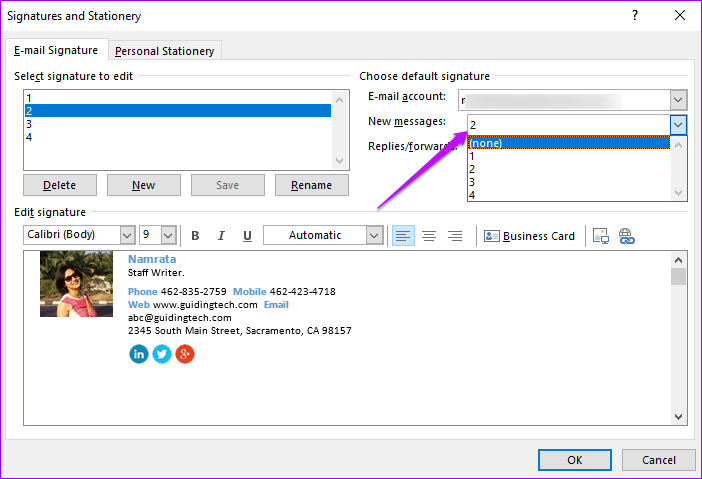Select signature 3 in Select signature list
Image resolution: width=702 pixels, height=479 pixels.
(178, 124)
